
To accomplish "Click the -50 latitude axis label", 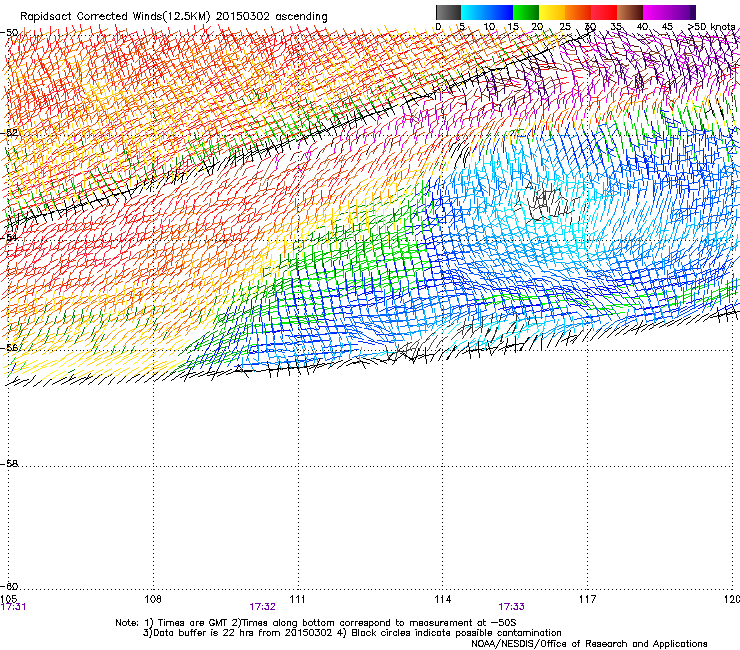I will [x=9, y=33].
